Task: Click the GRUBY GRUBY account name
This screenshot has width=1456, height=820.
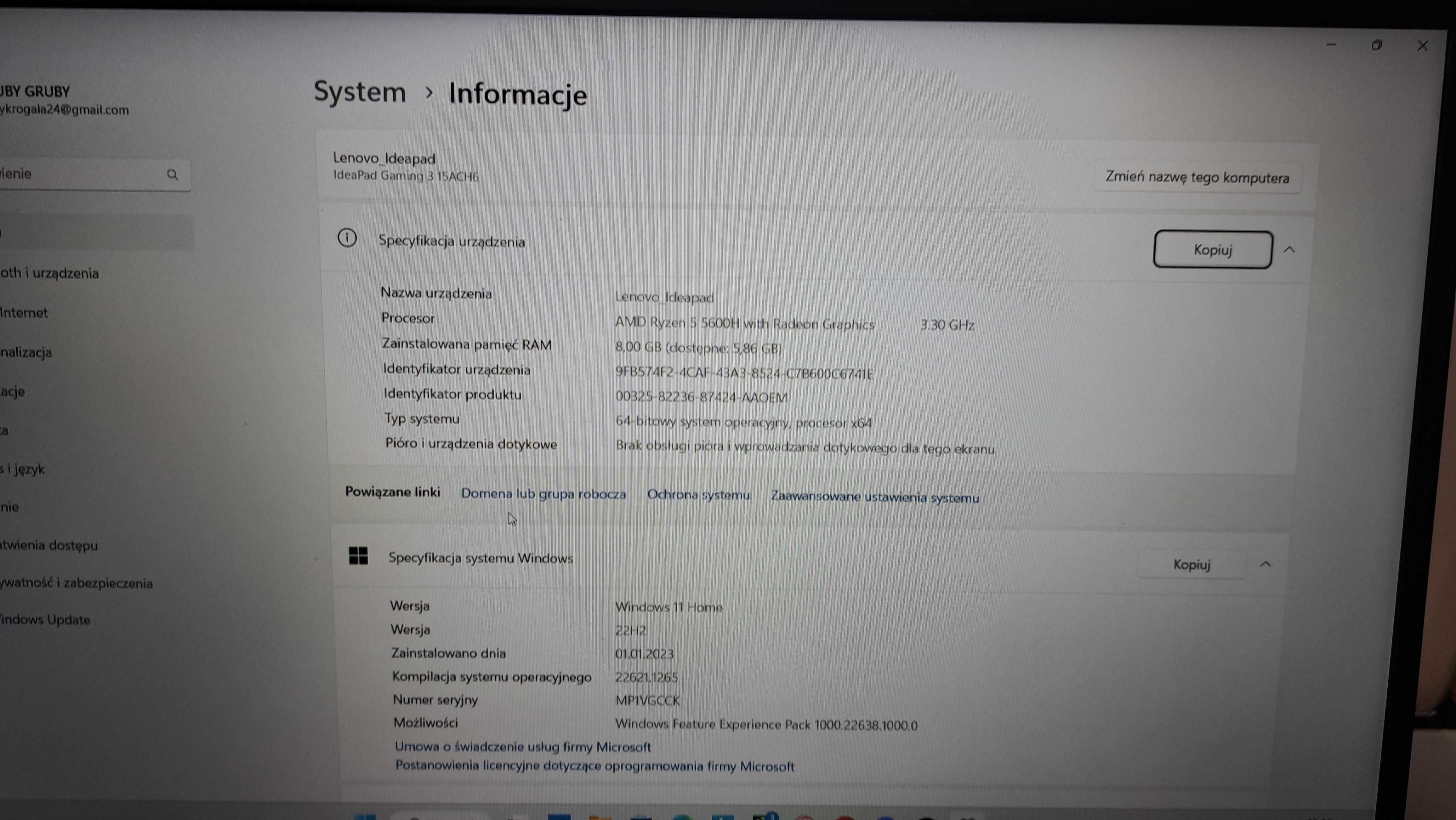Action: click(x=35, y=92)
